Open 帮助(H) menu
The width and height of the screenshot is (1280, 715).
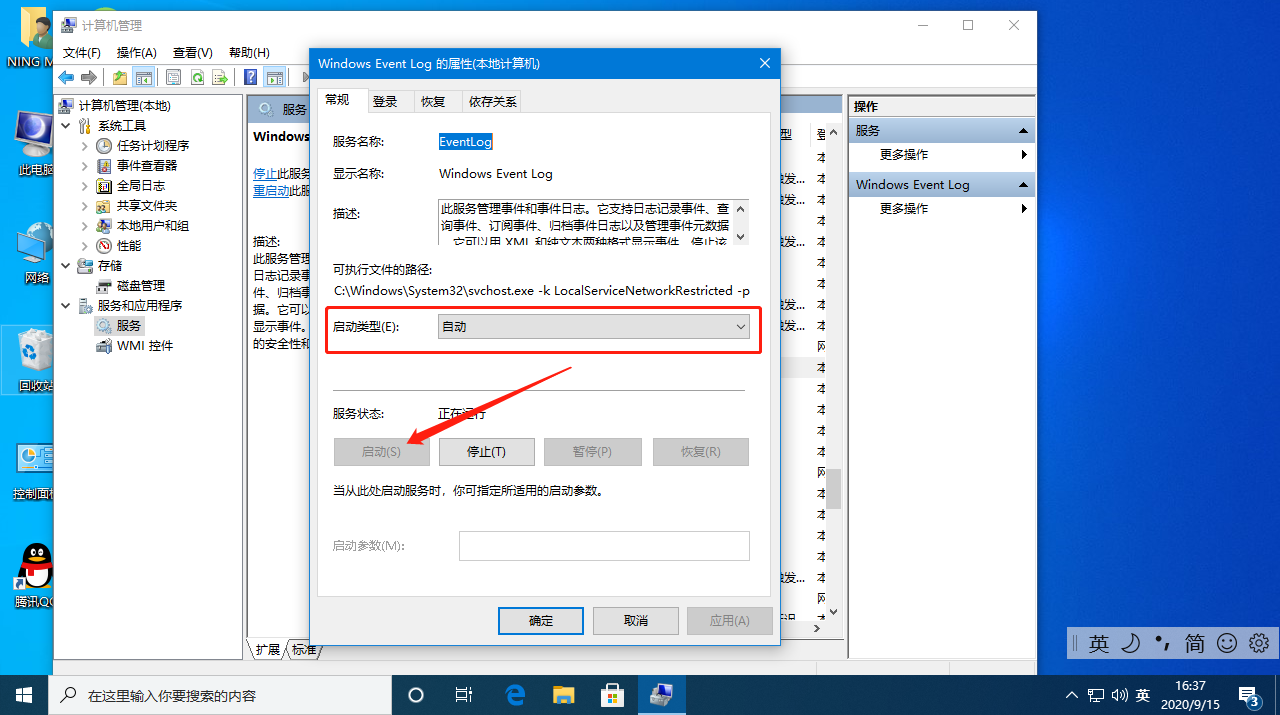pyautogui.click(x=249, y=52)
